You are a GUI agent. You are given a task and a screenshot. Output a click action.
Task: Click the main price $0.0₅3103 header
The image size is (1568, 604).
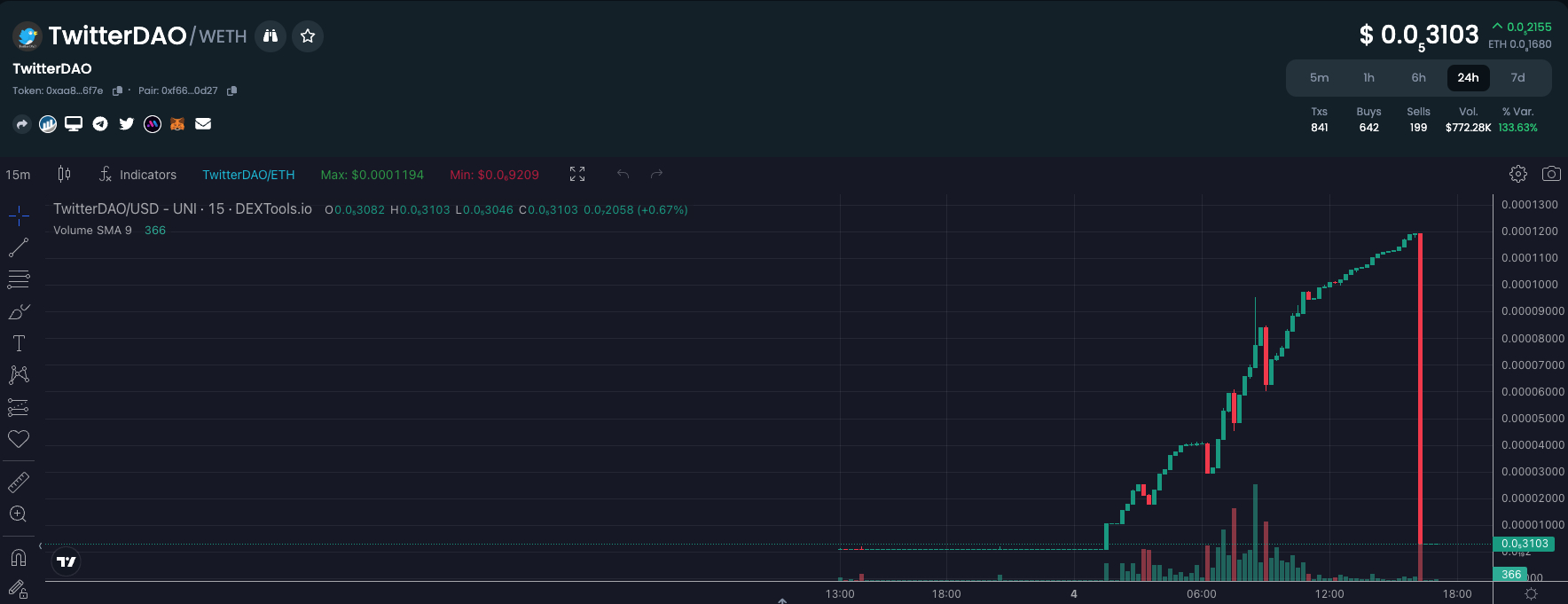coord(1419,35)
